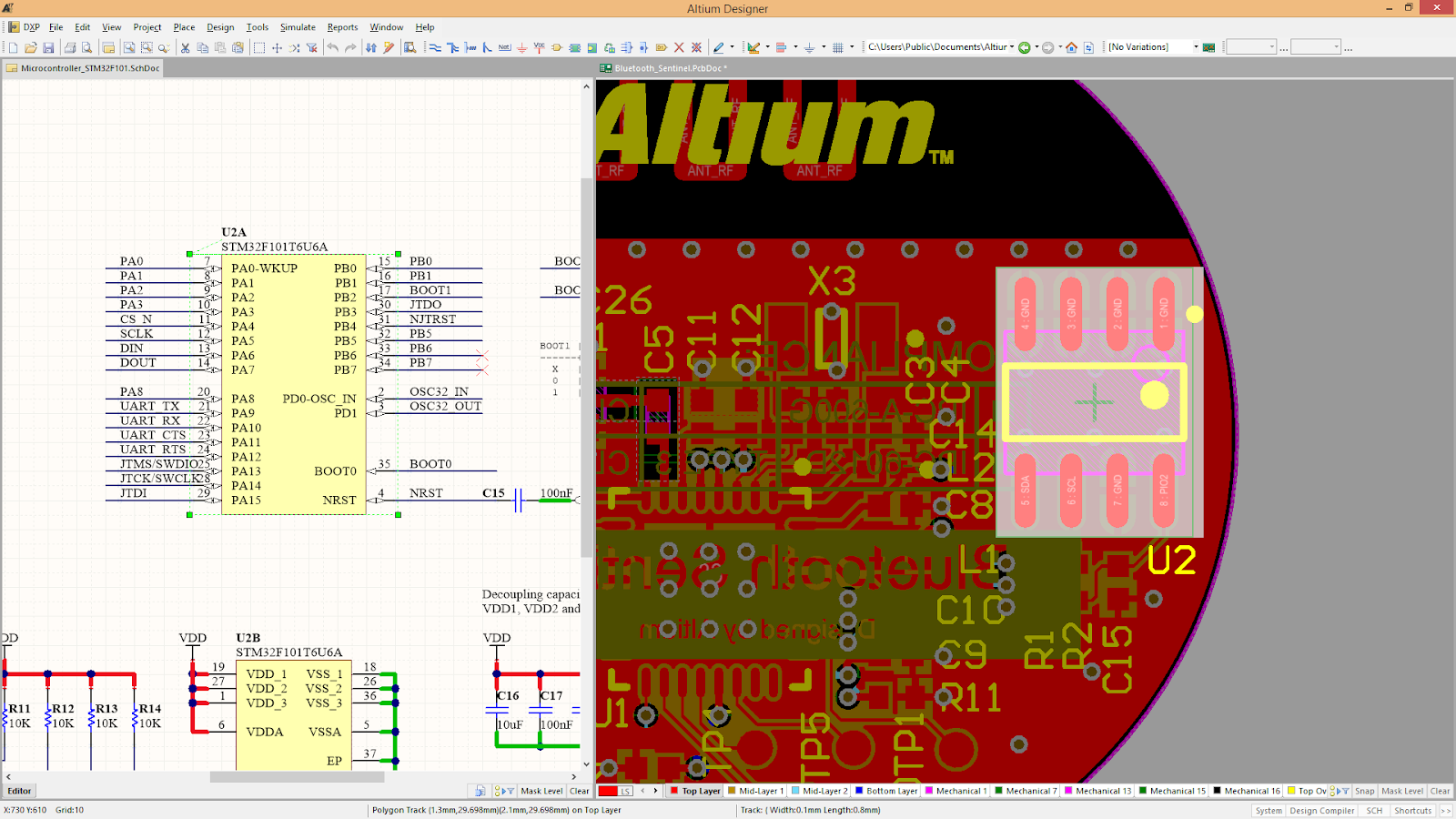Expand the power sources dropdown arrow

824,47
